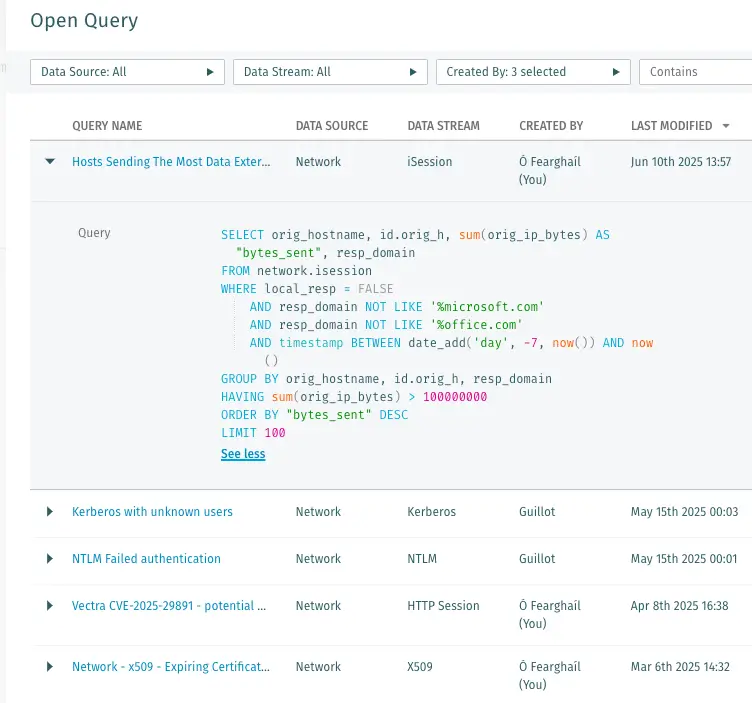Click the WHERE local_resp = FALSE line
The image size is (752, 703).
(x=307, y=289)
